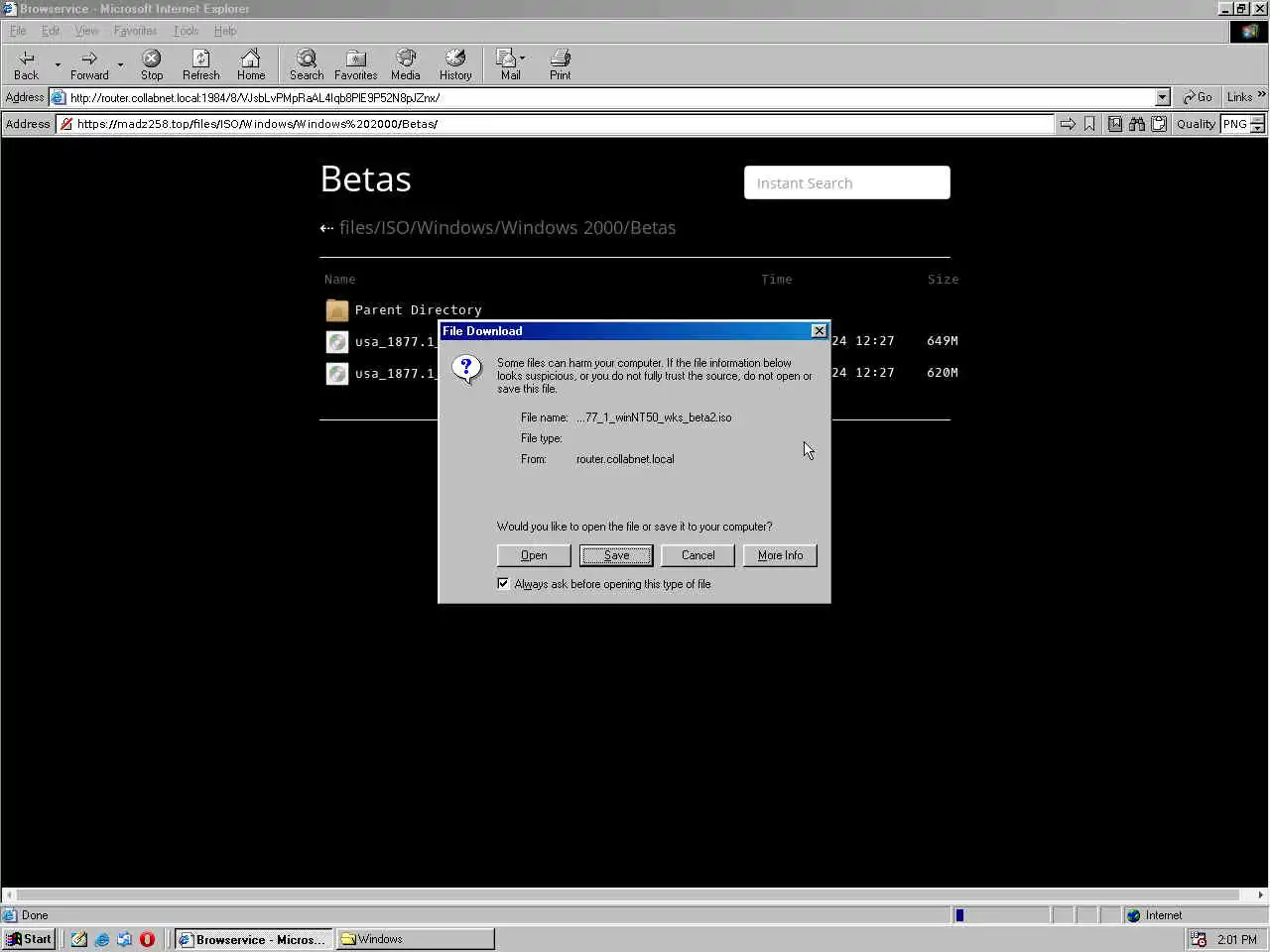Open the Forward button history dropdown arrow

click(120, 64)
